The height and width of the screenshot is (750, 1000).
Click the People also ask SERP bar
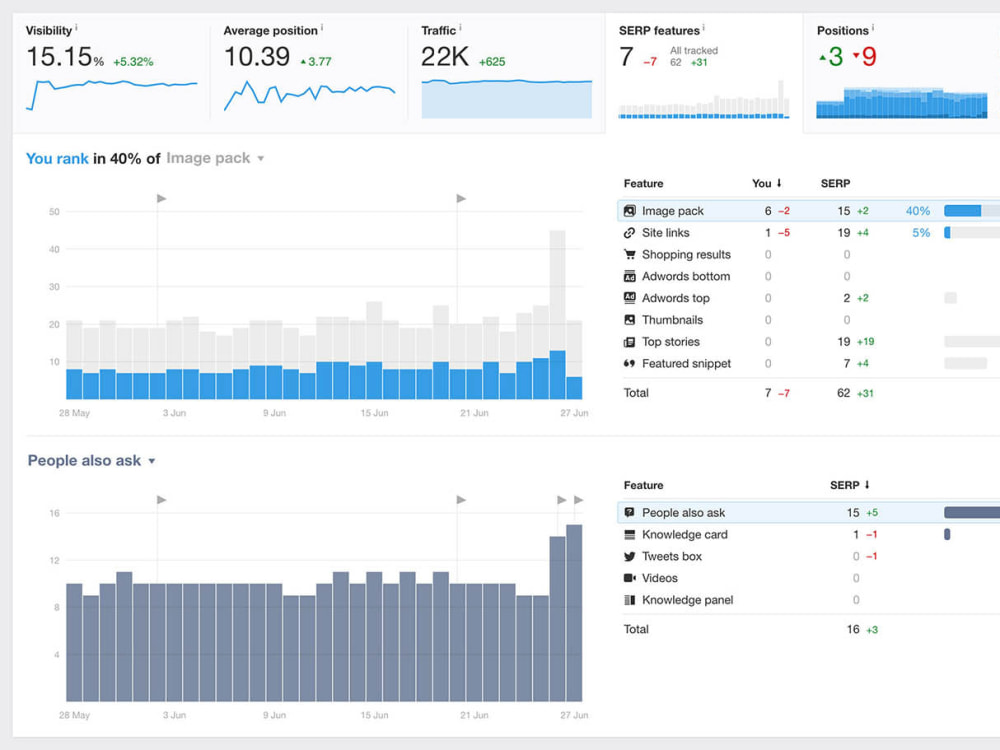pos(972,512)
